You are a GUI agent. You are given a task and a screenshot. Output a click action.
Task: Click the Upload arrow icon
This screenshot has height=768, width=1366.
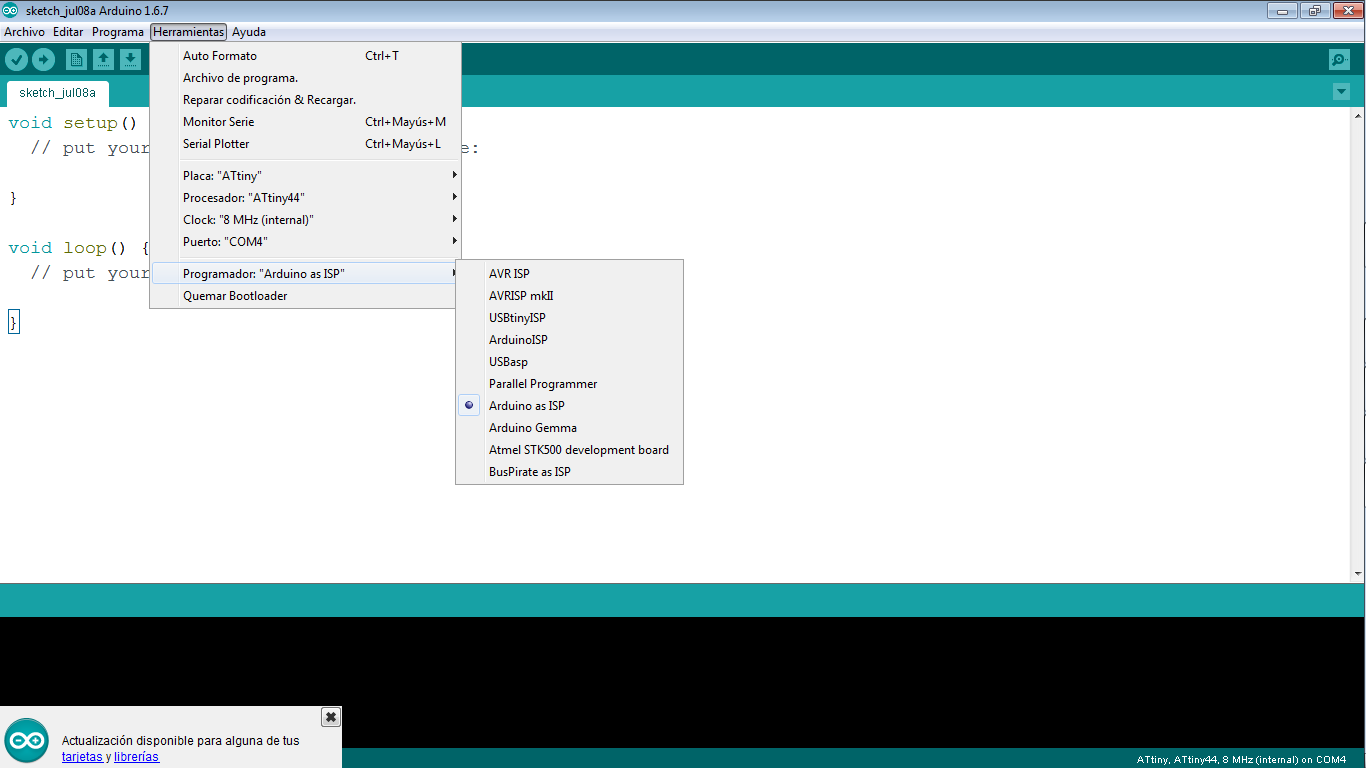coord(43,60)
